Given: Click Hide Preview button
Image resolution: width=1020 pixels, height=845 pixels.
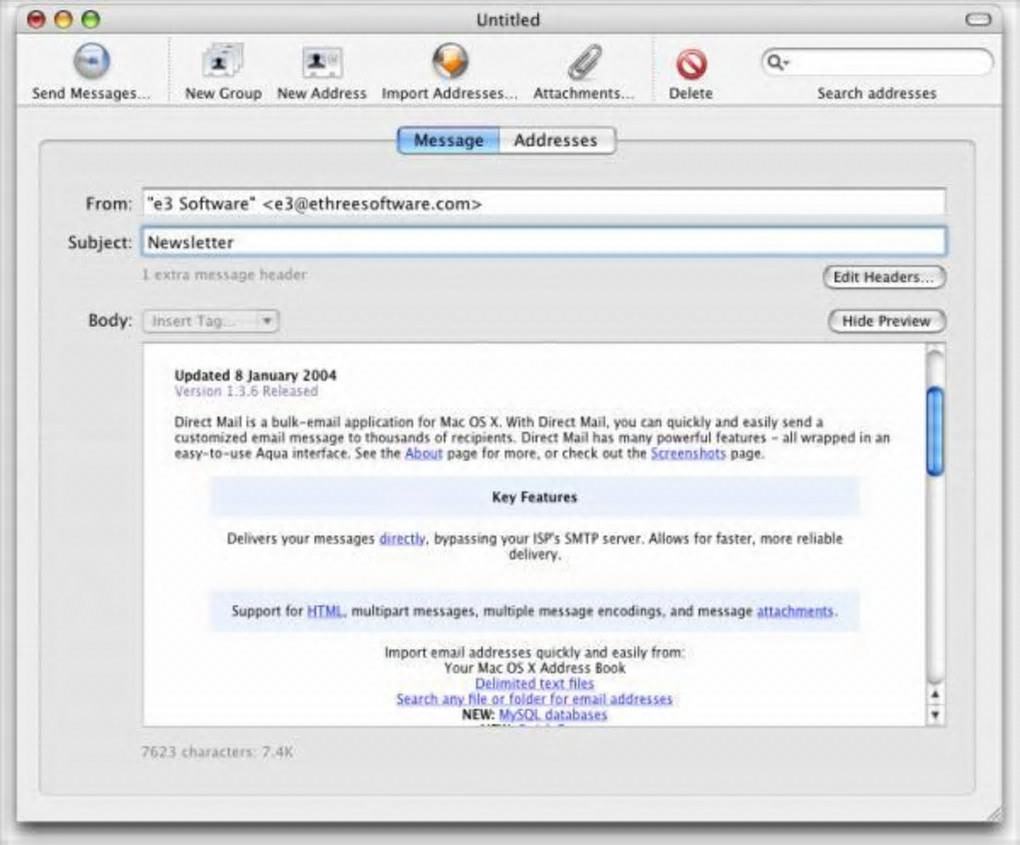Looking at the screenshot, I should (x=886, y=321).
